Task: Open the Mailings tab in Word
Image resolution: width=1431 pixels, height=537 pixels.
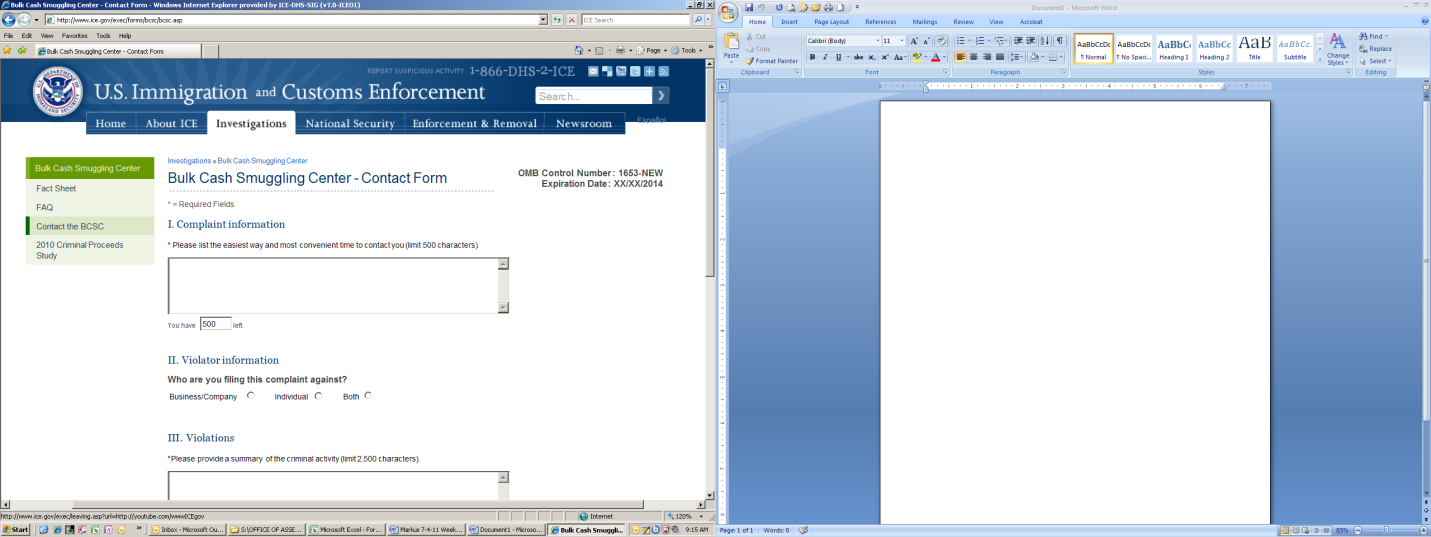Action: [x=925, y=21]
